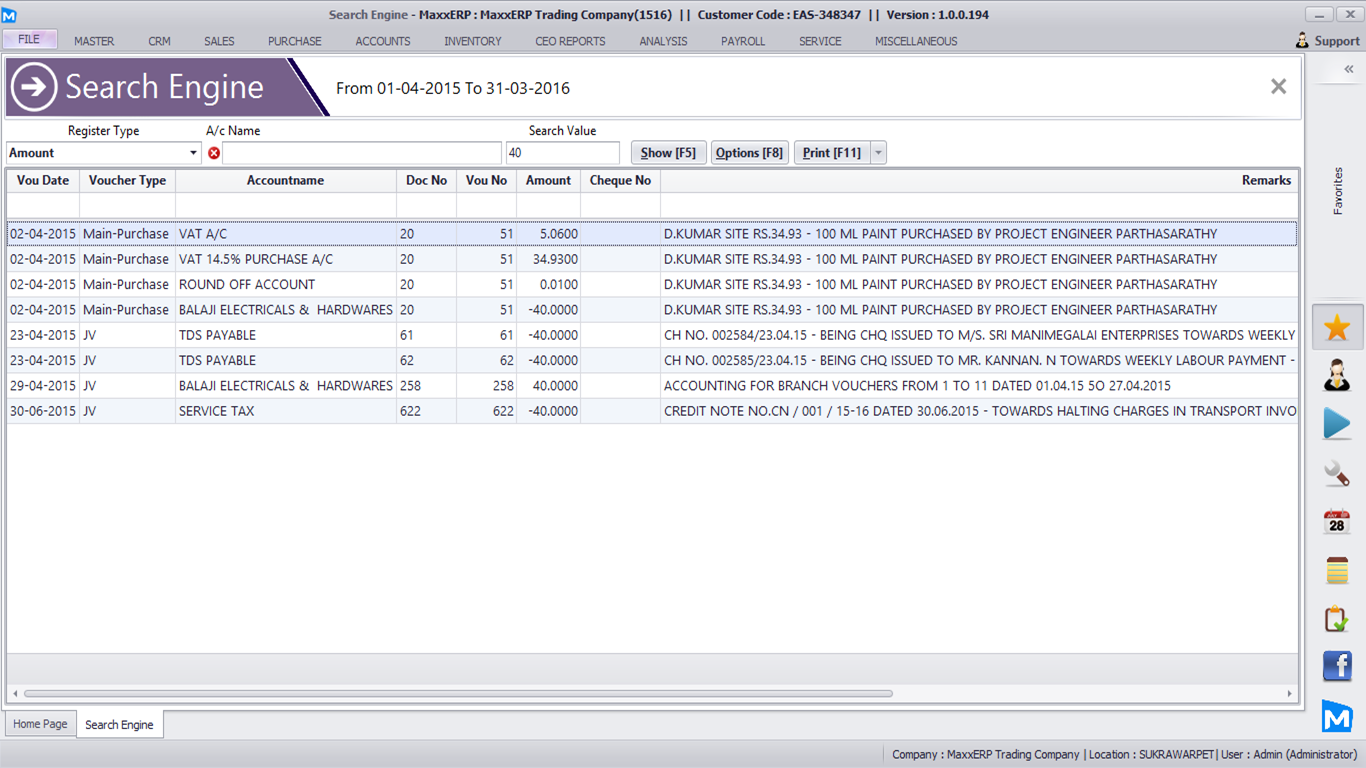Click the Options [F8] button
Viewport: 1366px width, 768px height.
click(x=749, y=153)
